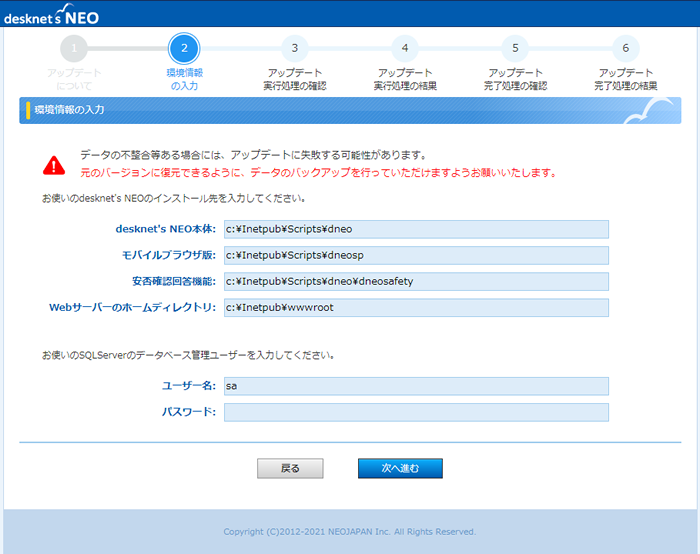Click the モバイルブラウザ版 label

(x=169, y=255)
